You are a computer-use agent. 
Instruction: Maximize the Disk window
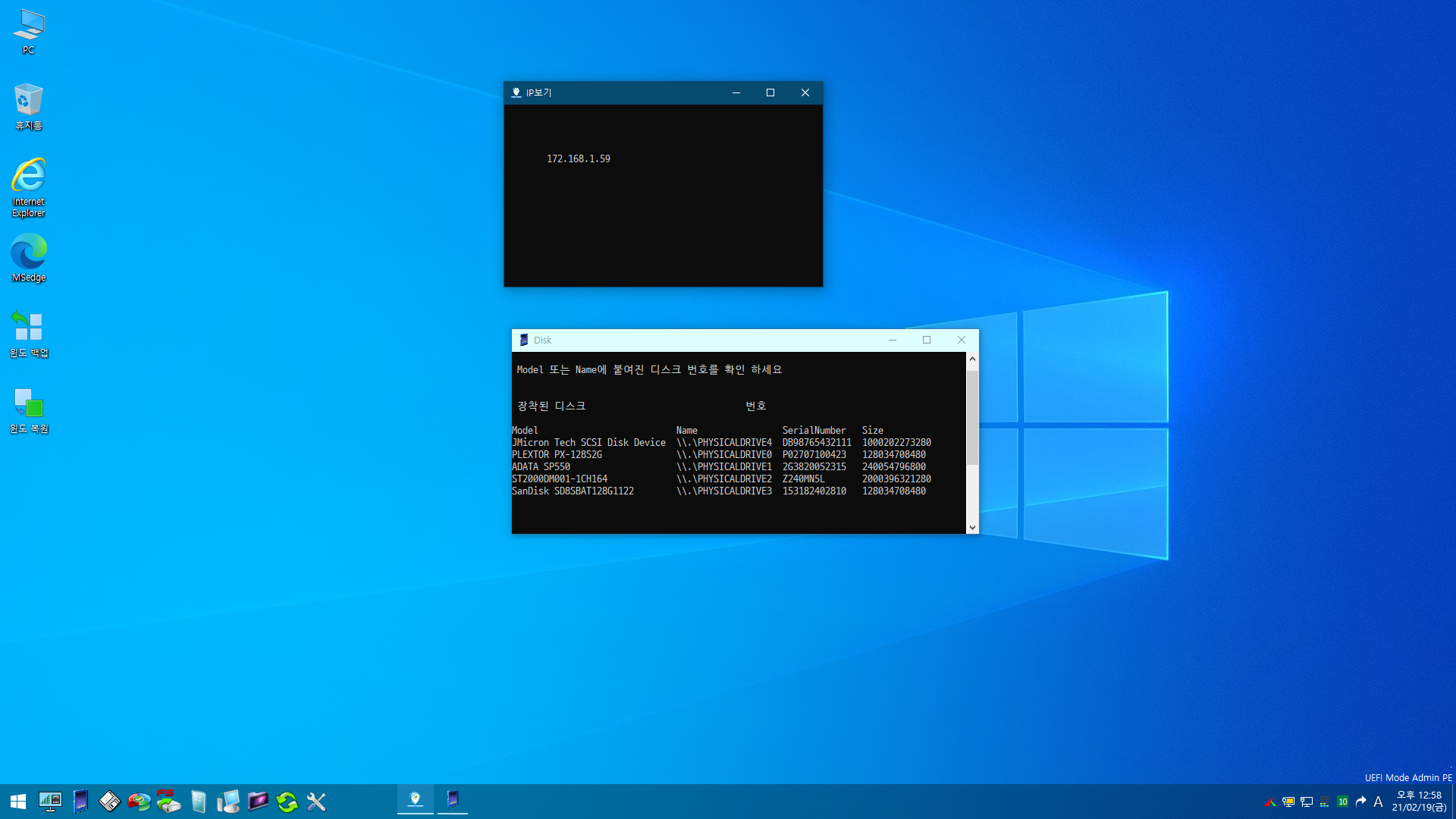pos(927,340)
